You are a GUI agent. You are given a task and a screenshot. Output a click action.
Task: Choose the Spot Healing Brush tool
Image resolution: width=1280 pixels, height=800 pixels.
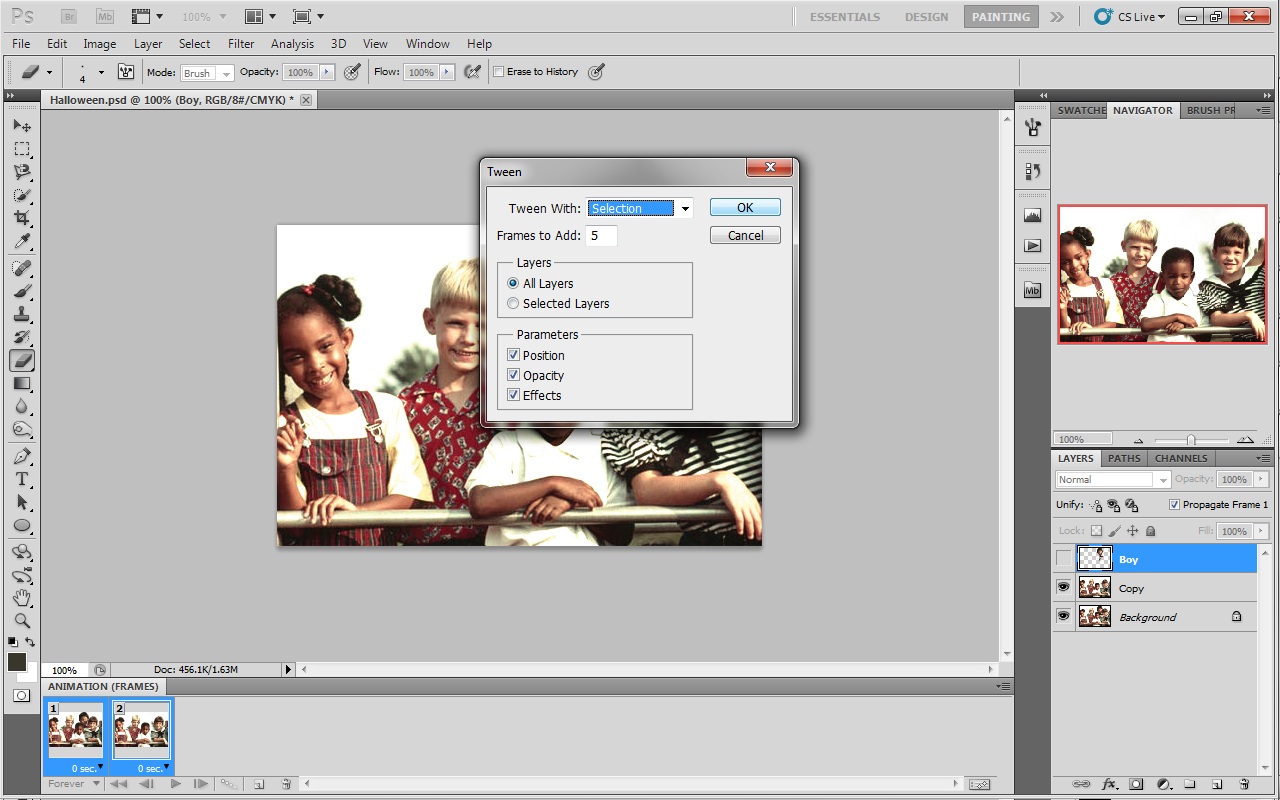click(22, 268)
